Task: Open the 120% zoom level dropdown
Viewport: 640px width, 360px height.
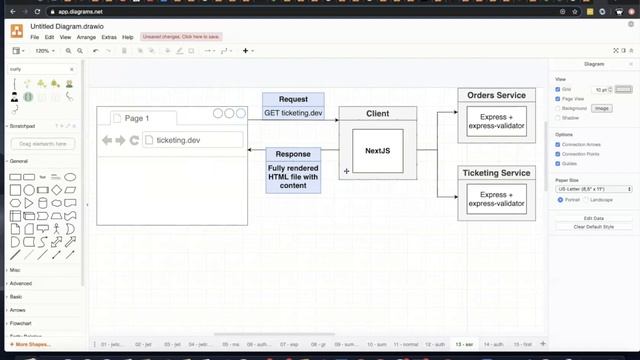Action: pyautogui.click(x=44, y=51)
